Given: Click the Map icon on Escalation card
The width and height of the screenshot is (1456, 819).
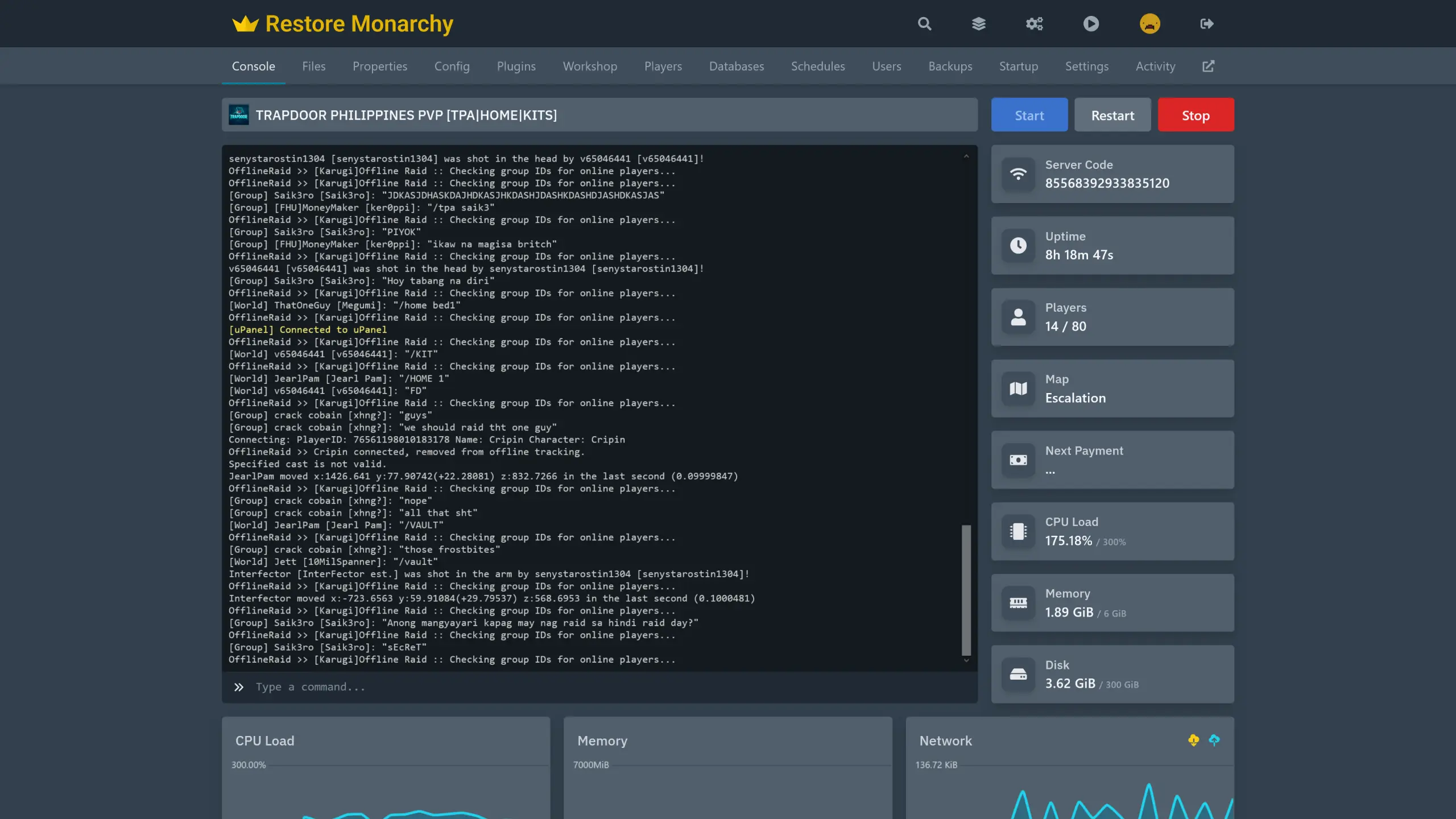Looking at the screenshot, I should pos(1018,388).
